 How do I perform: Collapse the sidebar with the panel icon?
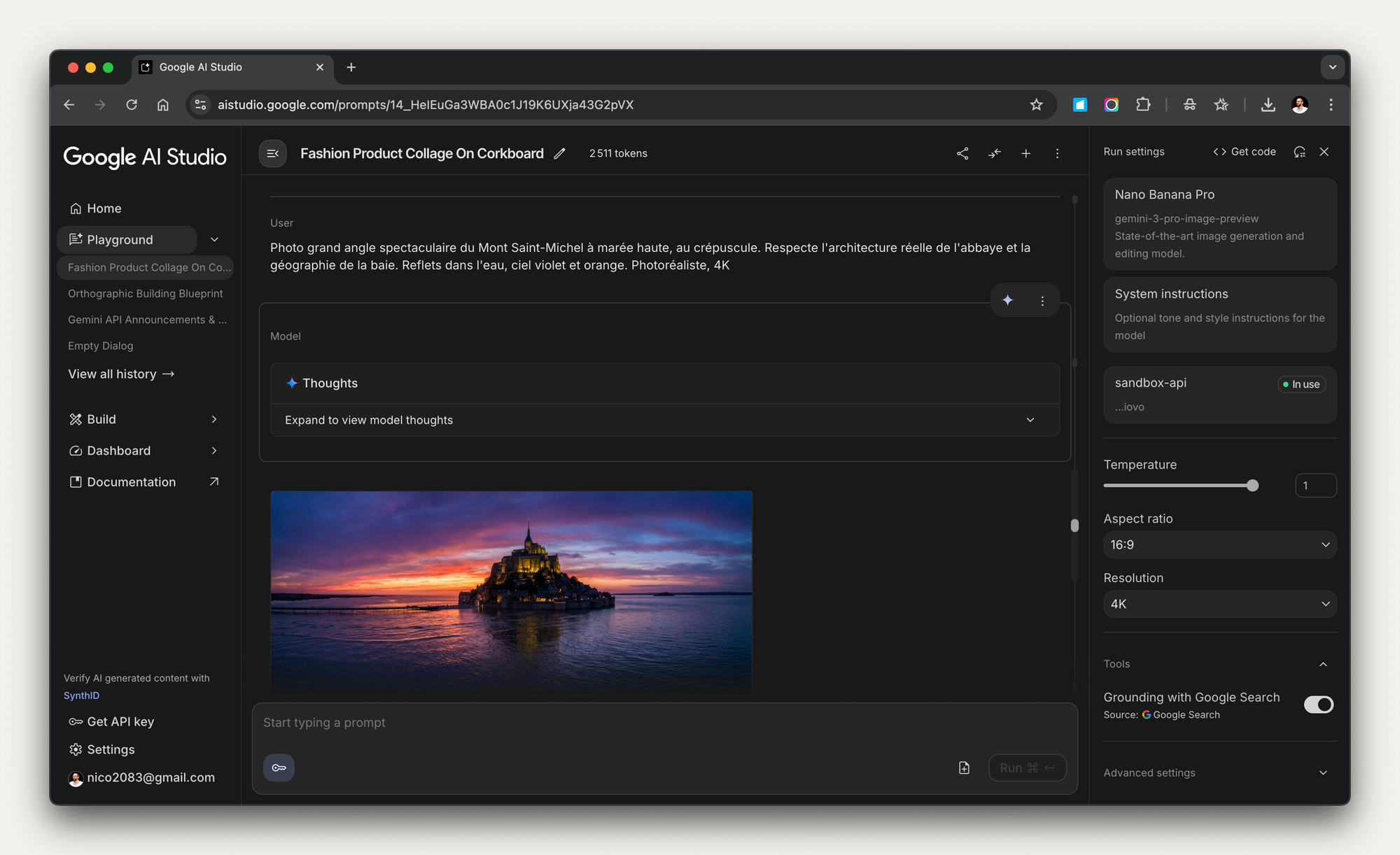point(273,153)
